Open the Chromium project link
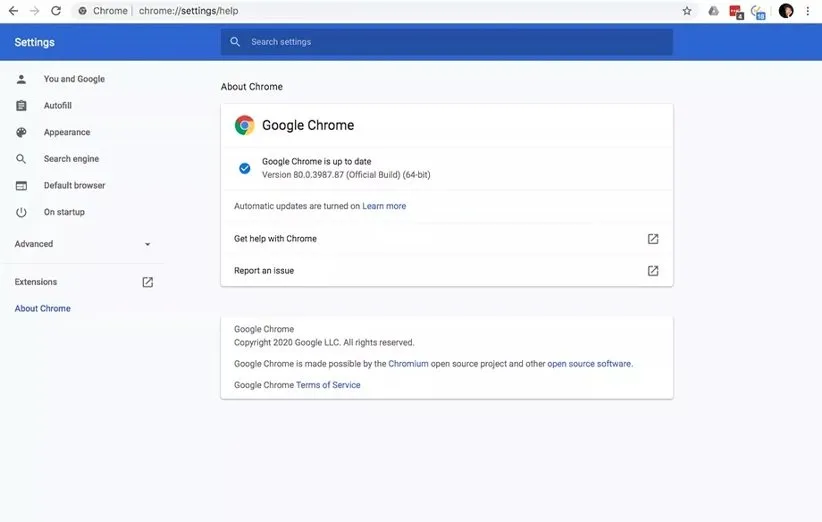The width and height of the screenshot is (822, 522). [408, 364]
